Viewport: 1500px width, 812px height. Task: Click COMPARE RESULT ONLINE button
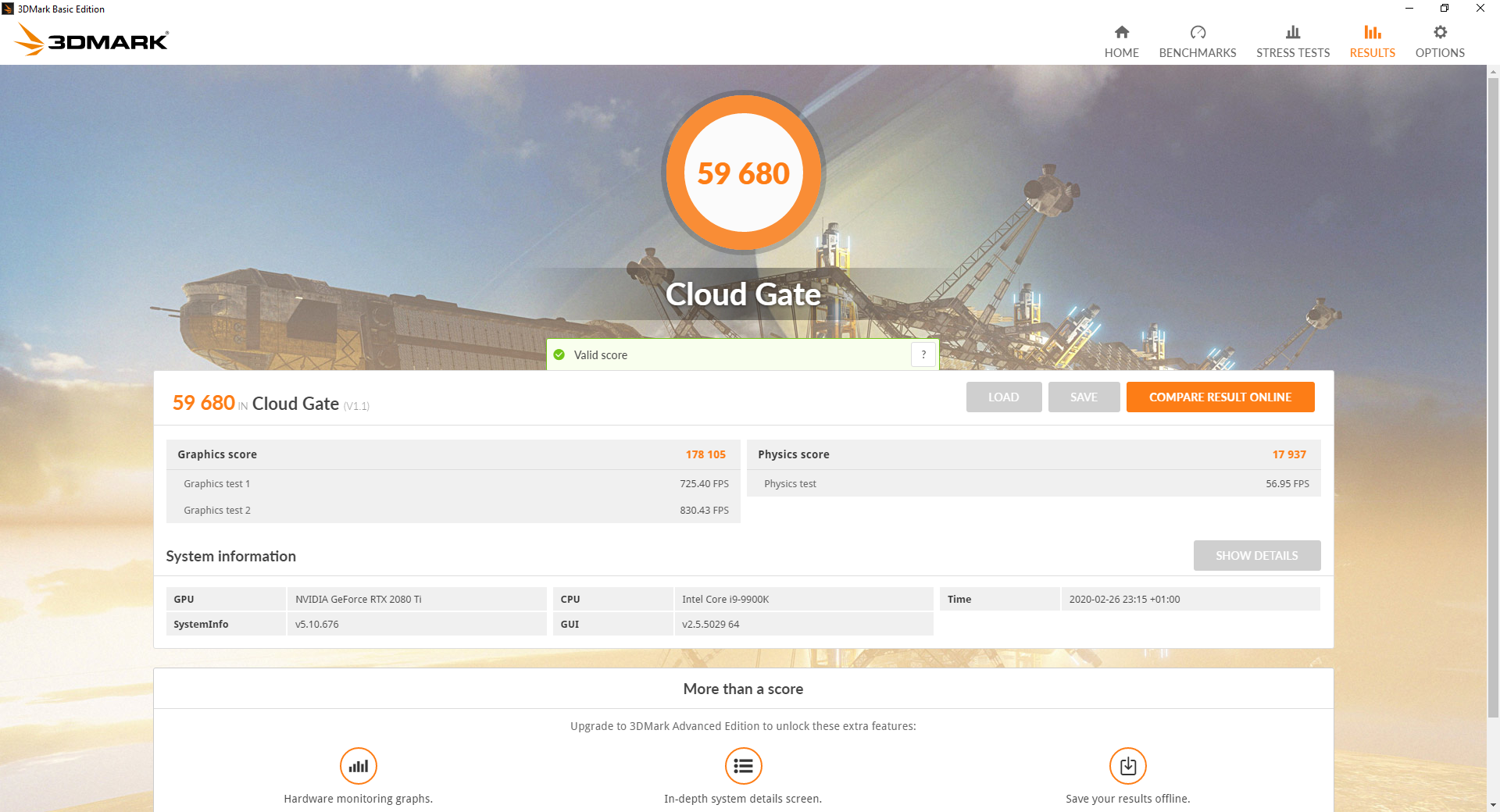1220,397
